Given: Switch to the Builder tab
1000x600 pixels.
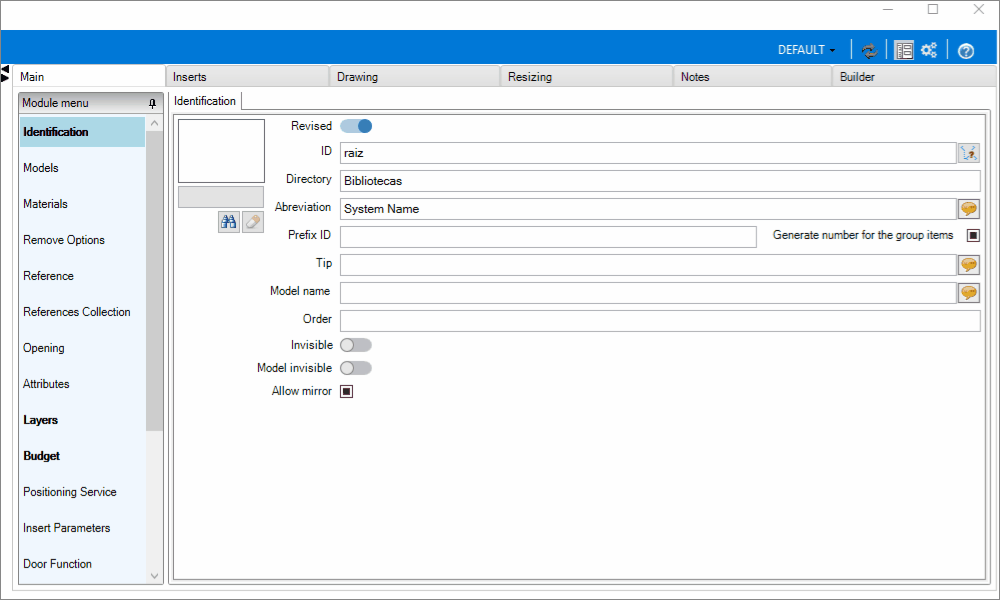Looking at the screenshot, I should point(914,77).
